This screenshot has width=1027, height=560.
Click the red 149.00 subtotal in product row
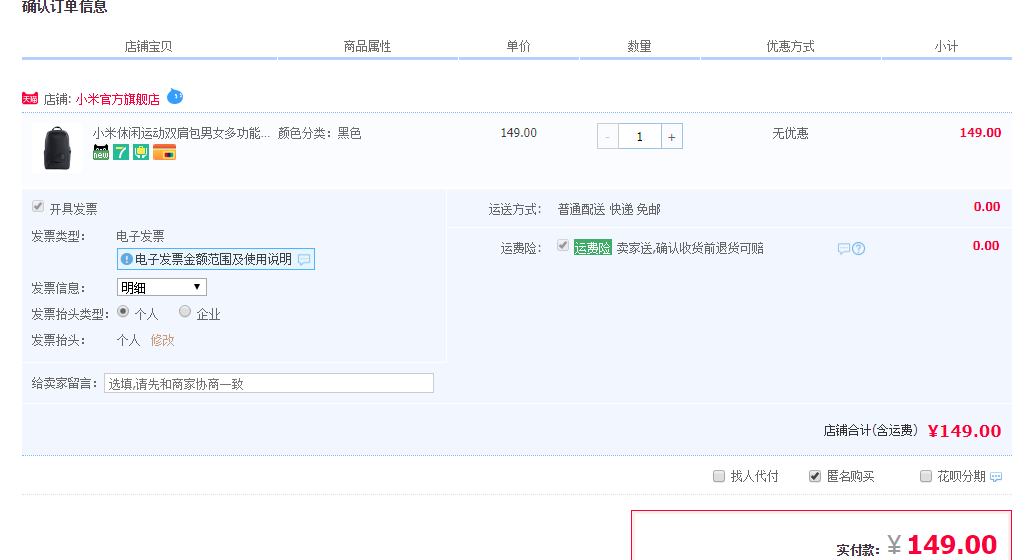(980, 133)
